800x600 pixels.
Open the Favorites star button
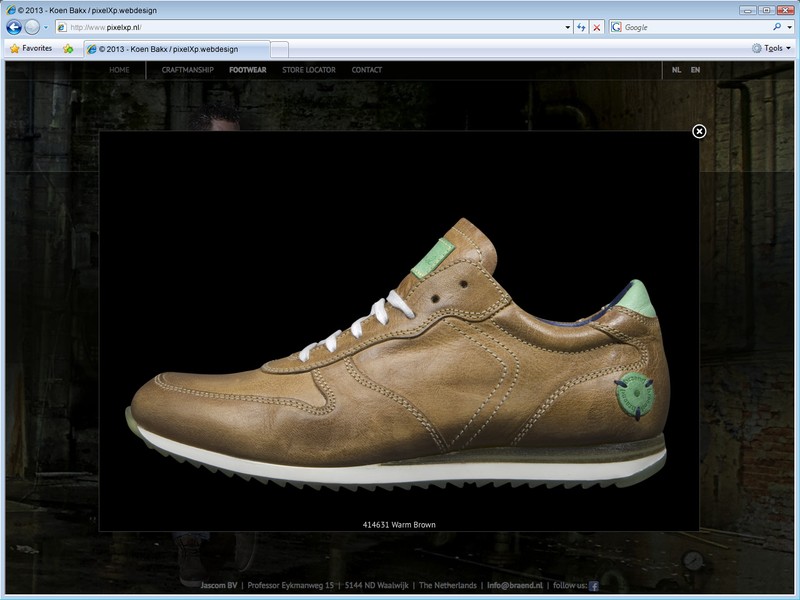pos(30,48)
